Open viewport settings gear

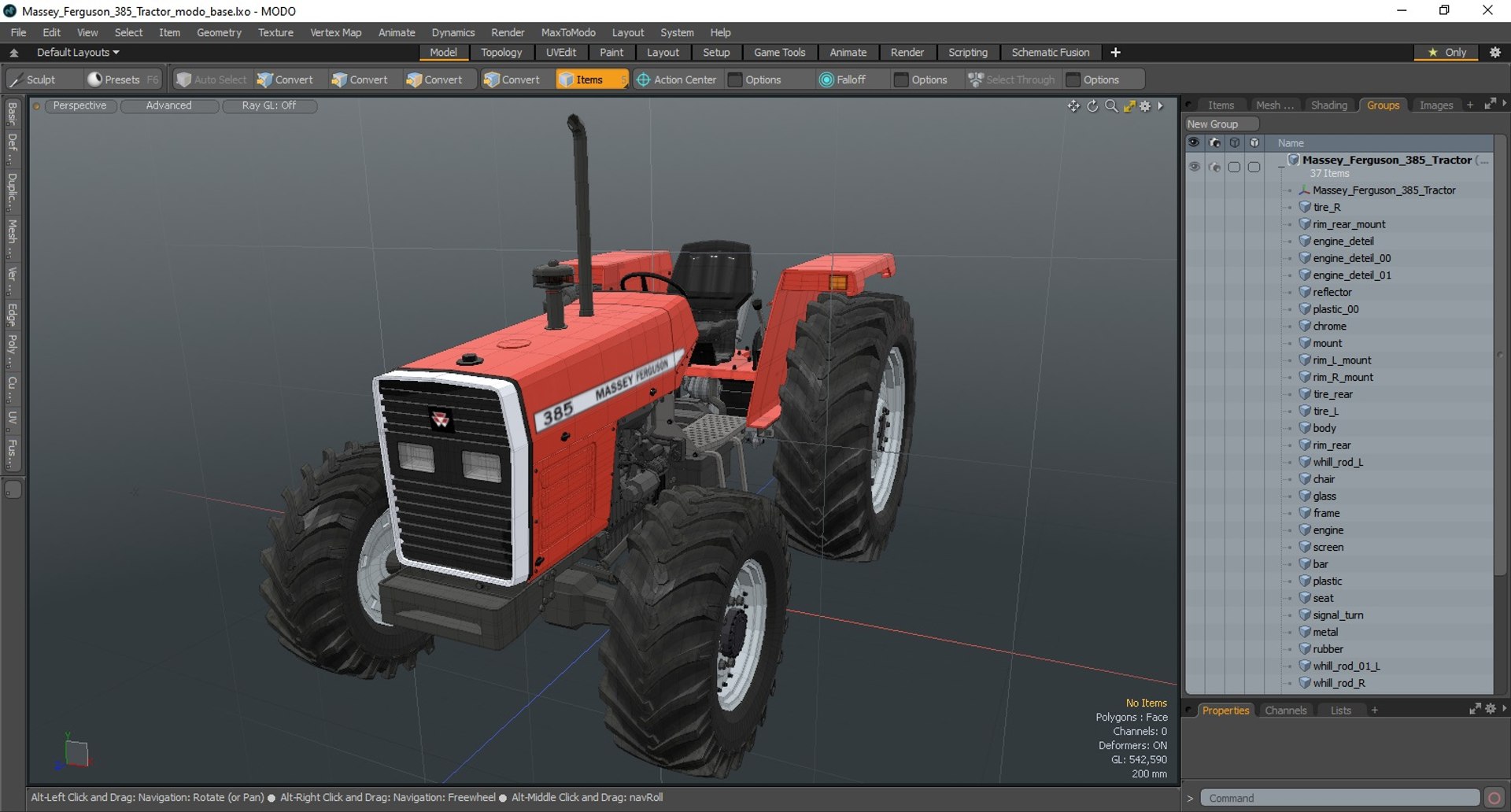(x=1145, y=106)
